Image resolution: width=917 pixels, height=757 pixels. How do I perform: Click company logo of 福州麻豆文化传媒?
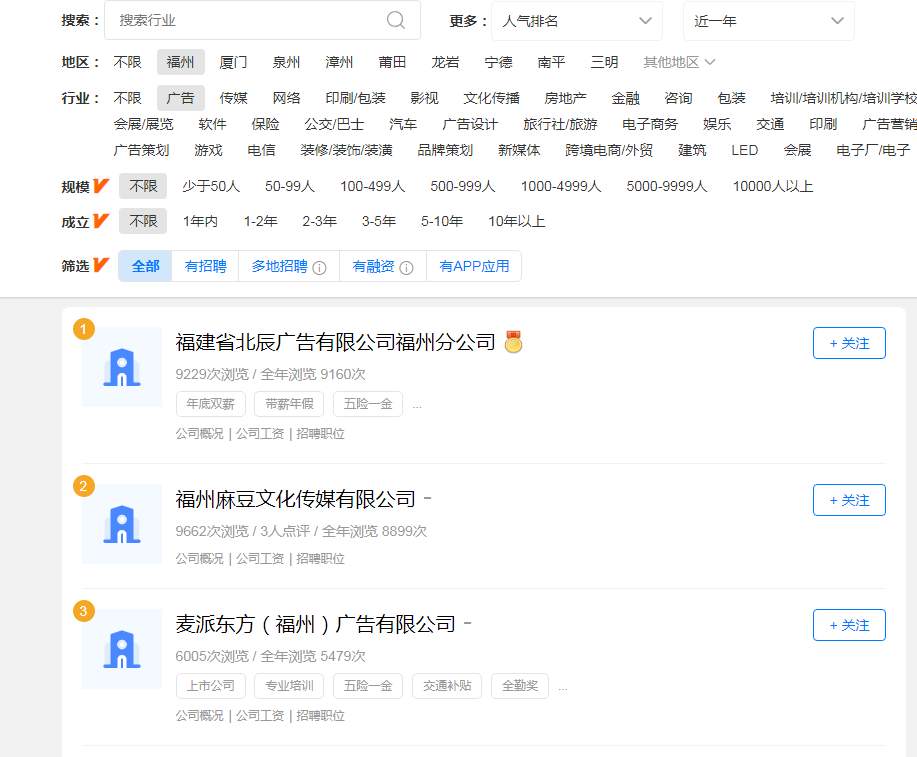tap(122, 524)
